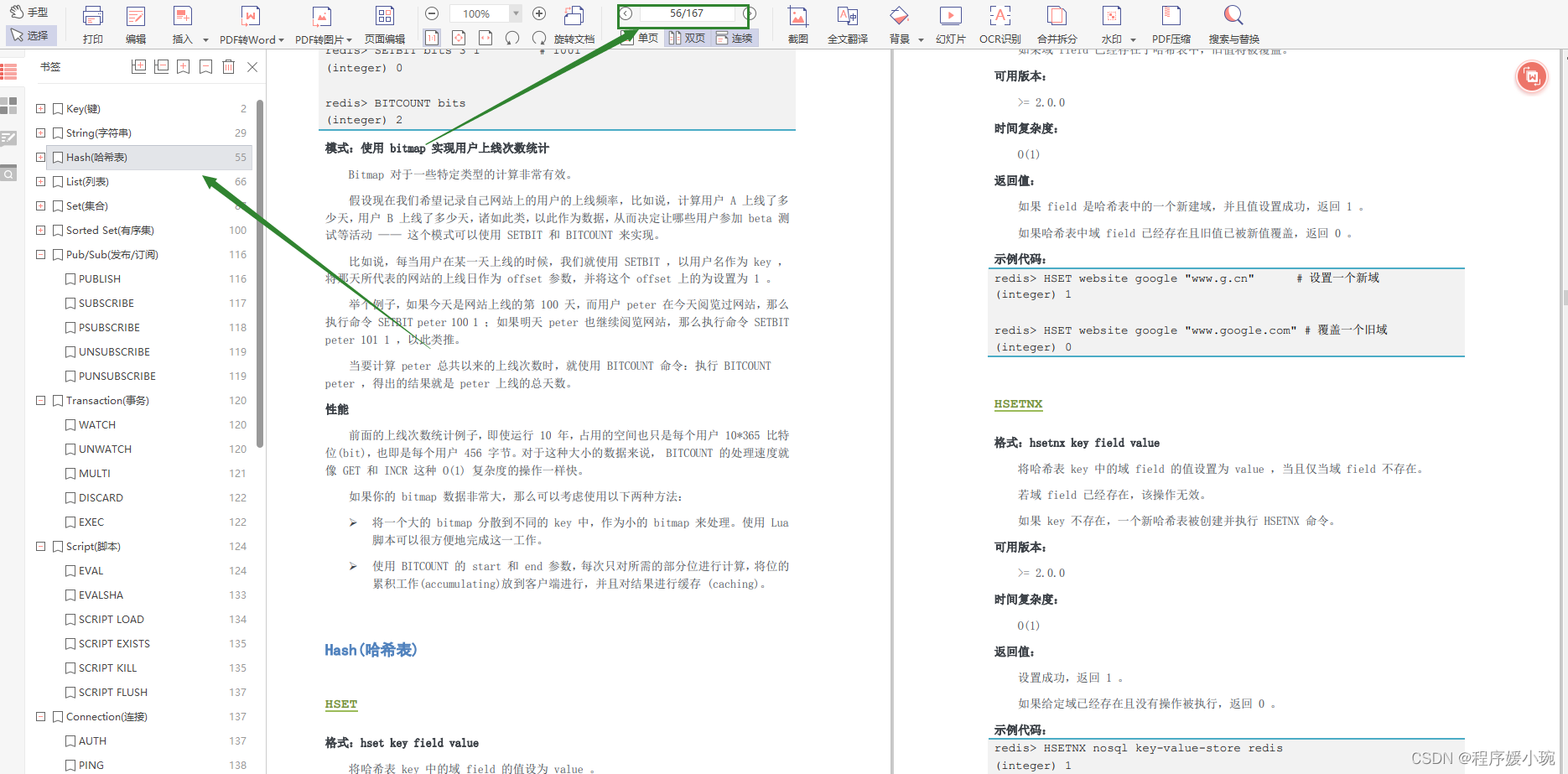Image resolution: width=1568 pixels, height=774 pixels.
Task: Activate the Select (选择) tool
Action: [31, 35]
